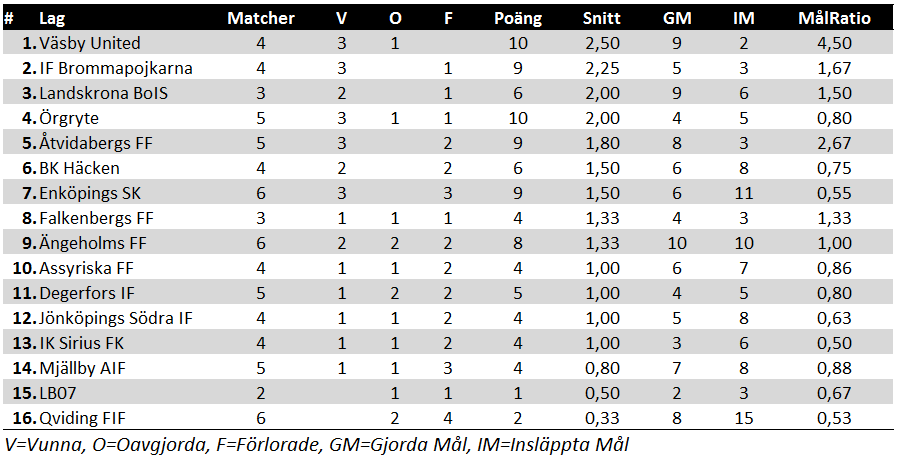Click the IM column header

click(743, 18)
